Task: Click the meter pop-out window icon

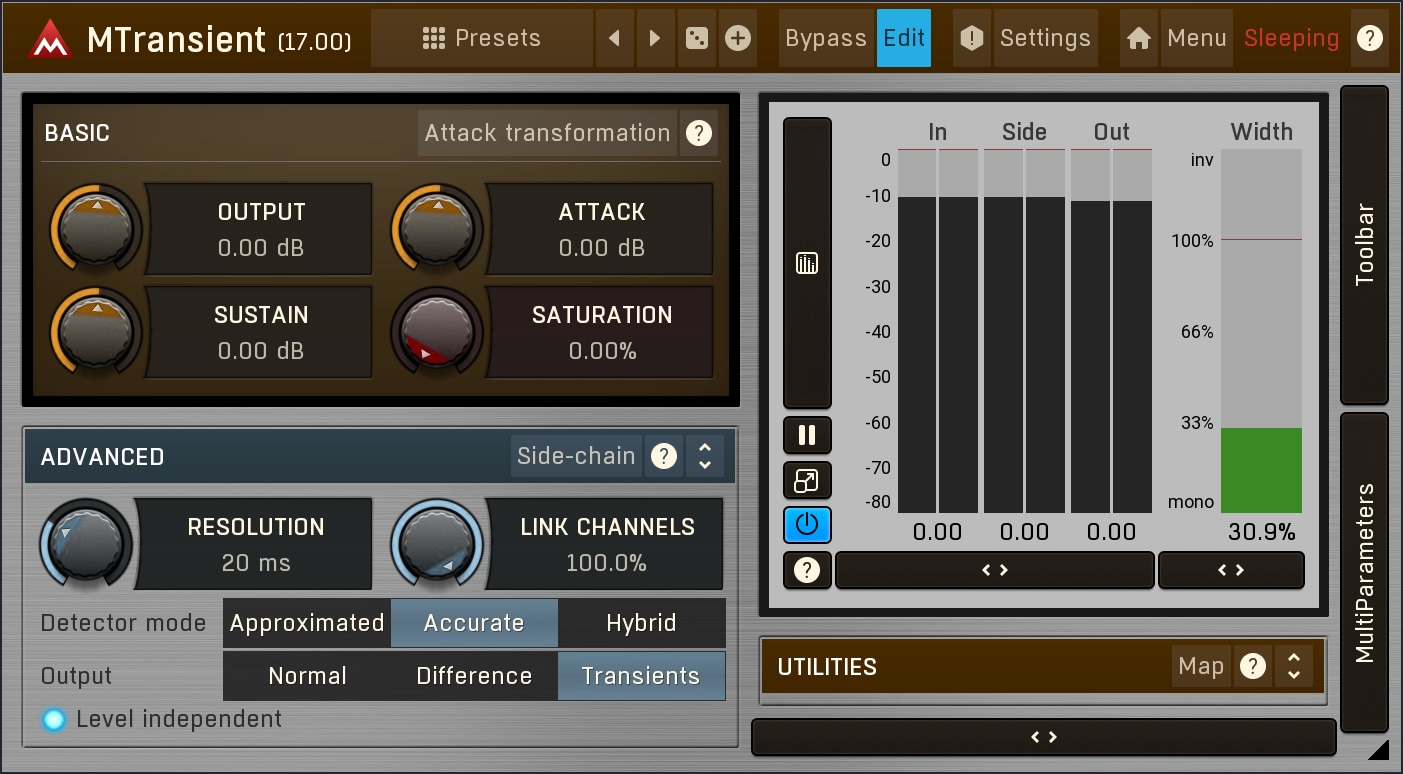Action: 807,480
